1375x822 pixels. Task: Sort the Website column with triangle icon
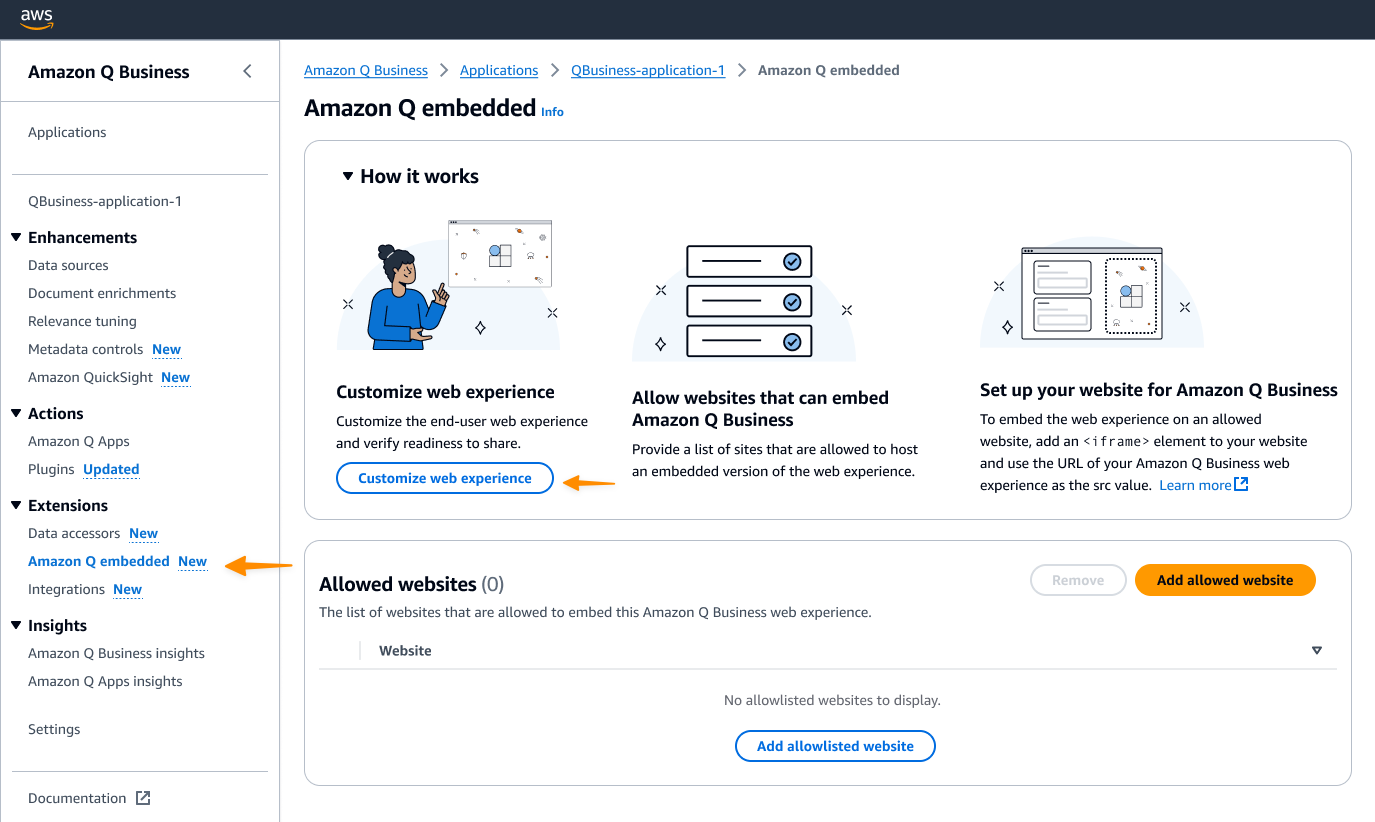(x=1317, y=651)
